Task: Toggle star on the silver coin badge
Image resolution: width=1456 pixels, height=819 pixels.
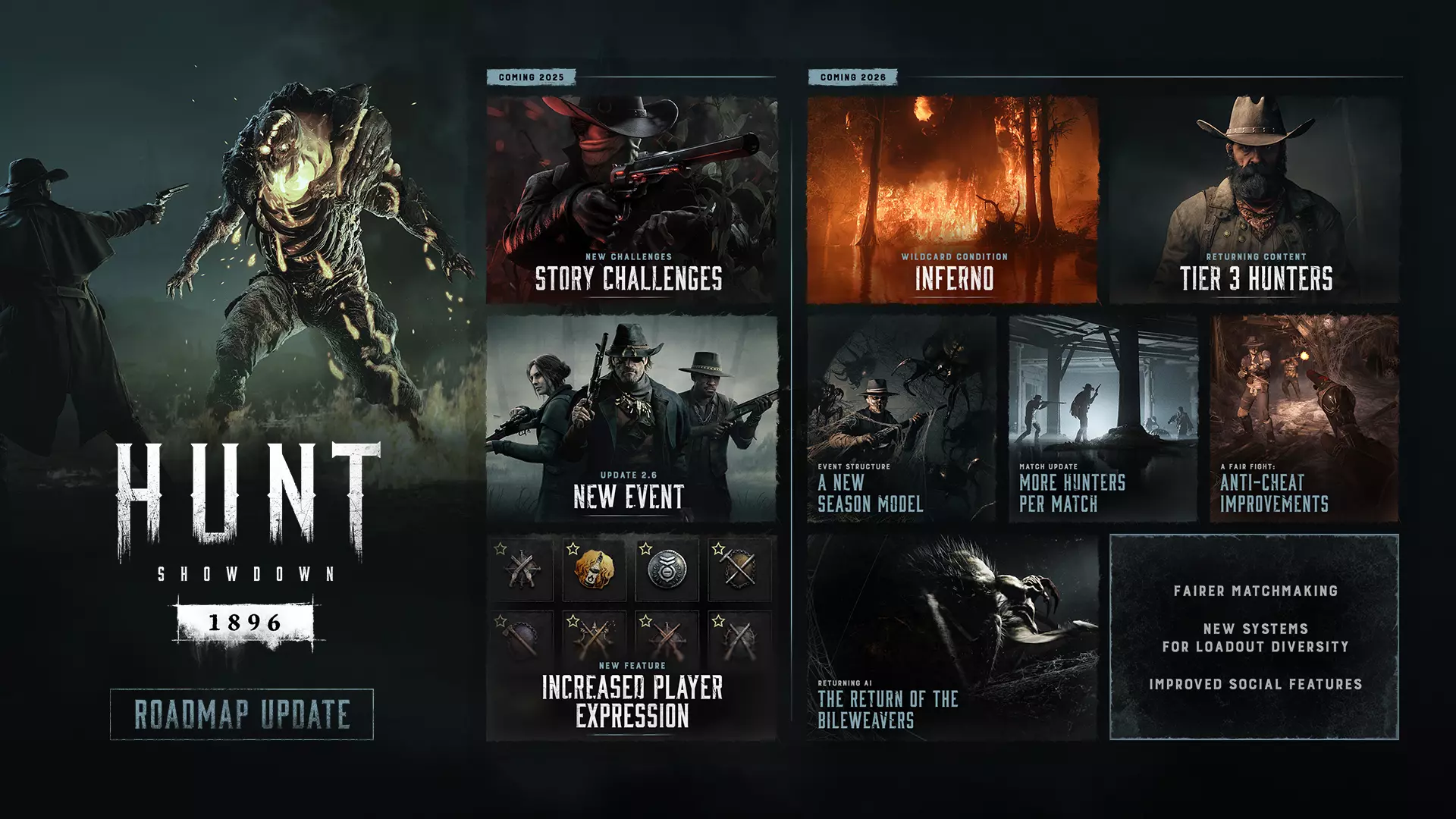Action: [645, 548]
